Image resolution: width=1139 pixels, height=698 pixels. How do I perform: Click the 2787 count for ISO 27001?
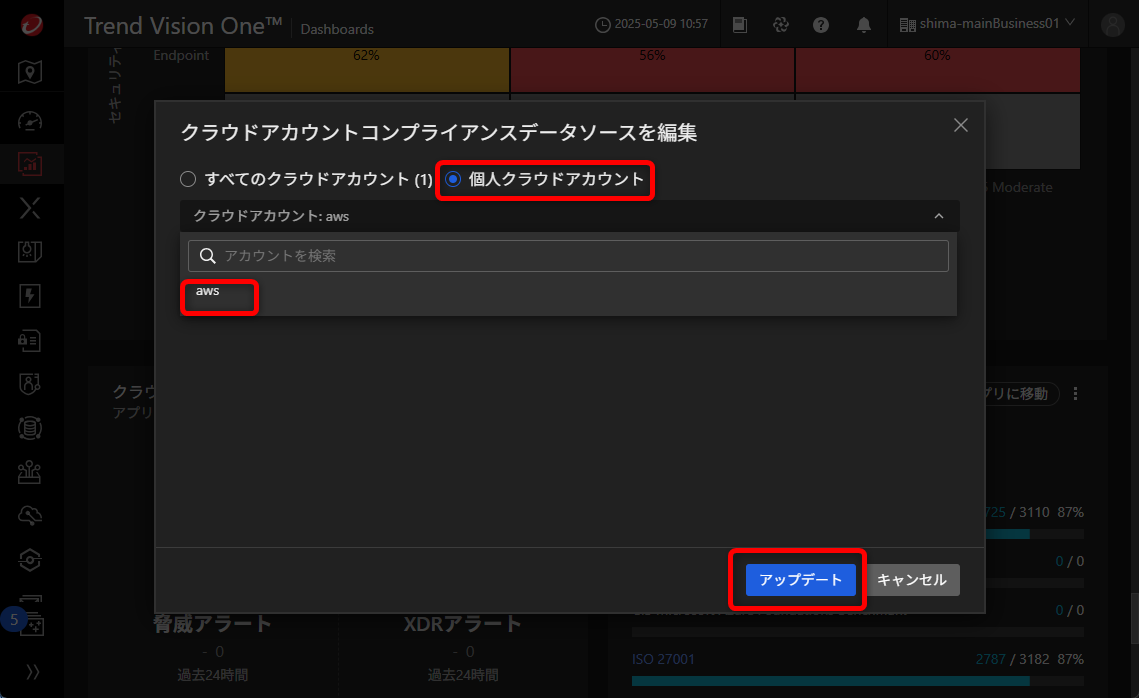point(990,659)
